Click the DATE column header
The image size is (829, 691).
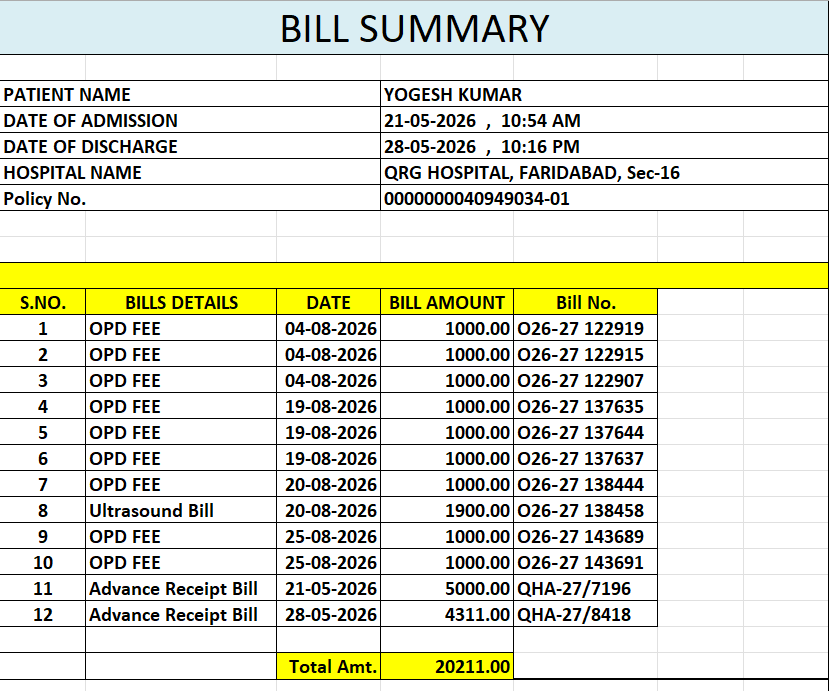328,302
